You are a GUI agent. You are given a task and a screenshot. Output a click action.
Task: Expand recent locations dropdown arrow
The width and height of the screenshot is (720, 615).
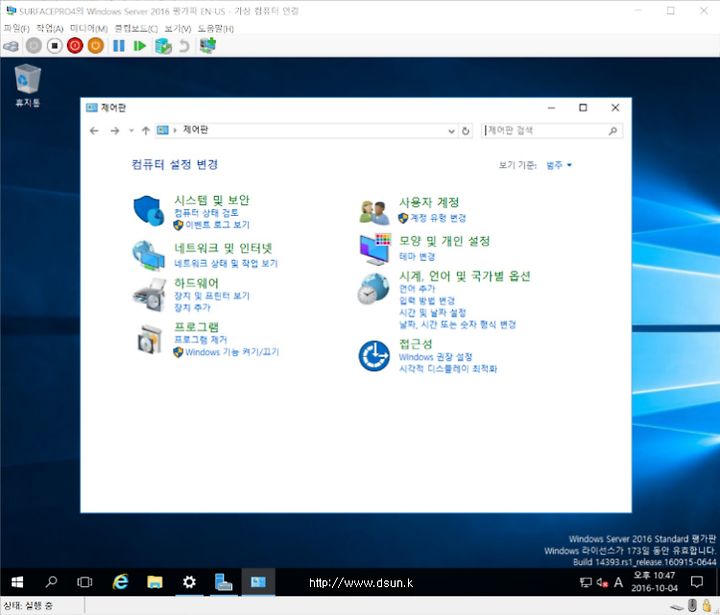point(131,131)
